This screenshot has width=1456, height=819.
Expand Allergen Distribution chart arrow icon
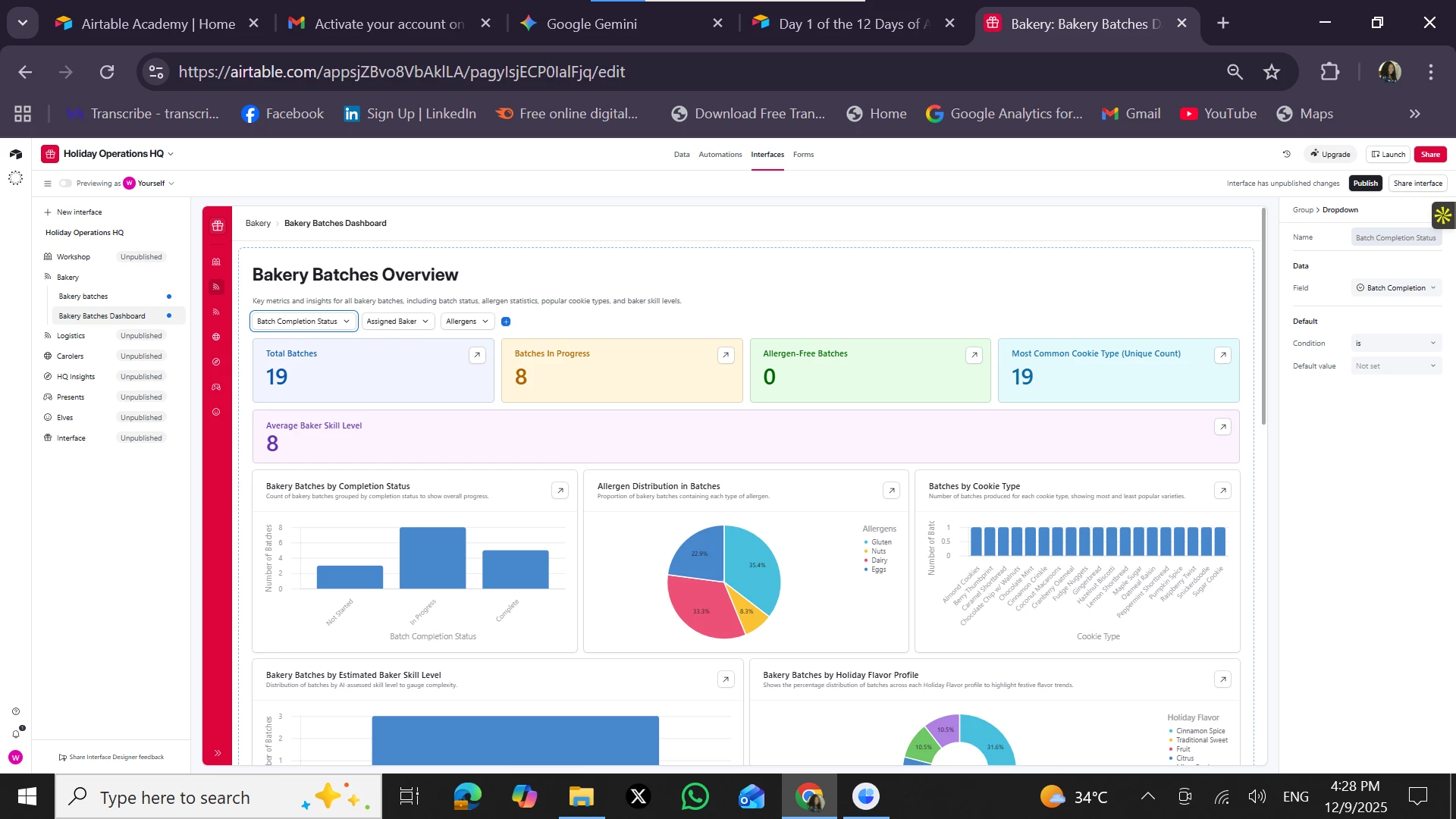click(x=892, y=491)
